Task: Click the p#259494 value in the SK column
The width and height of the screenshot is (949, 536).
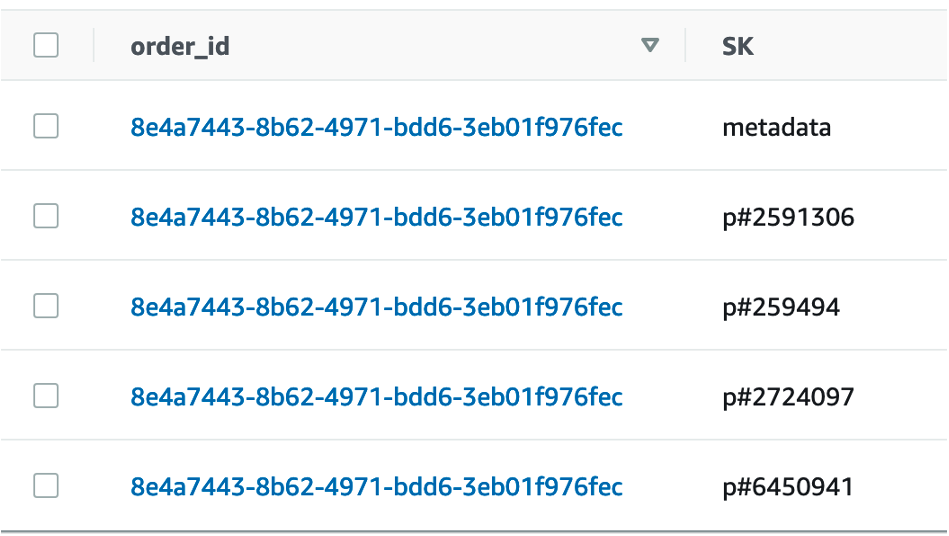Action: click(781, 307)
